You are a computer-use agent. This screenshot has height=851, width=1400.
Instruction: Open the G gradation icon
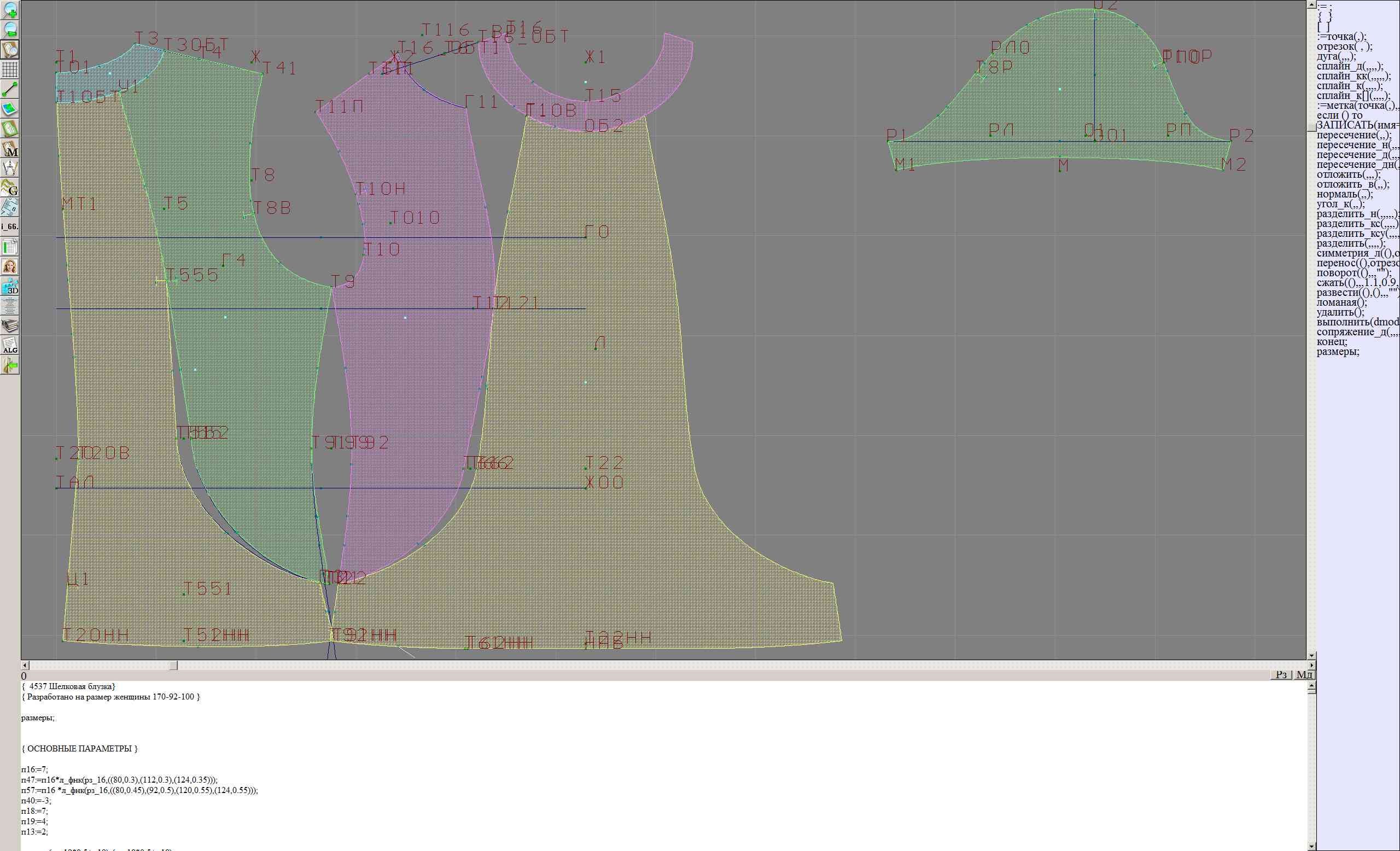point(10,188)
